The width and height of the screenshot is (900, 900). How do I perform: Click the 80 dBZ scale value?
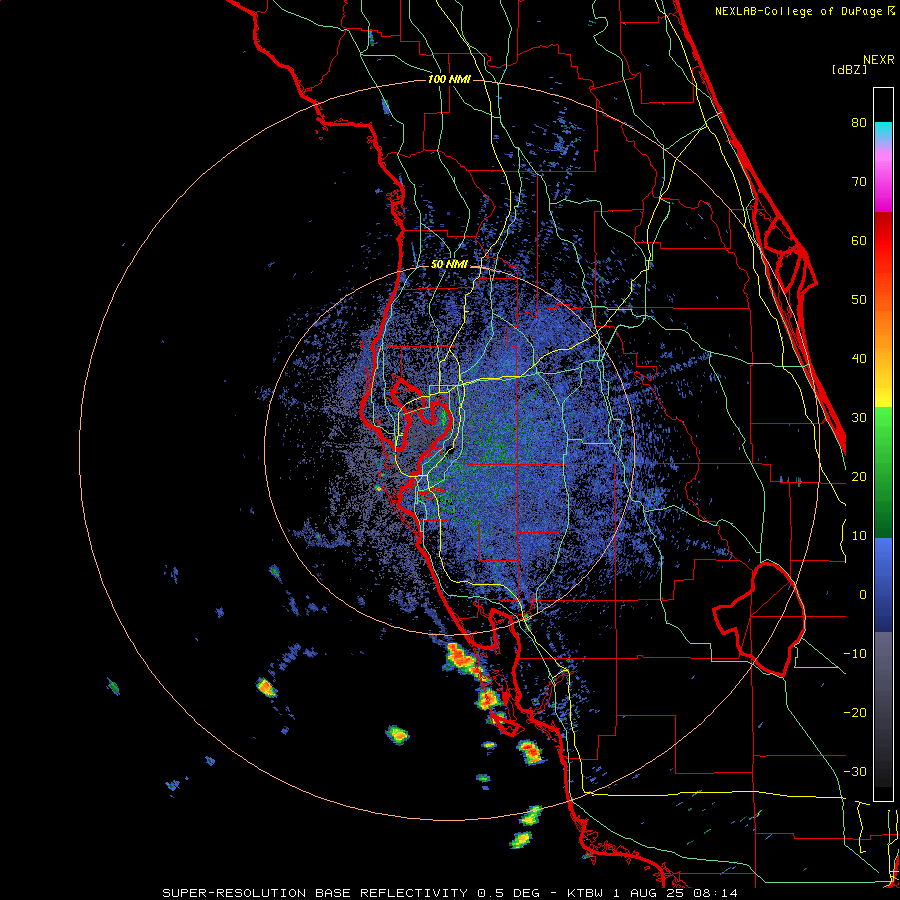859,123
